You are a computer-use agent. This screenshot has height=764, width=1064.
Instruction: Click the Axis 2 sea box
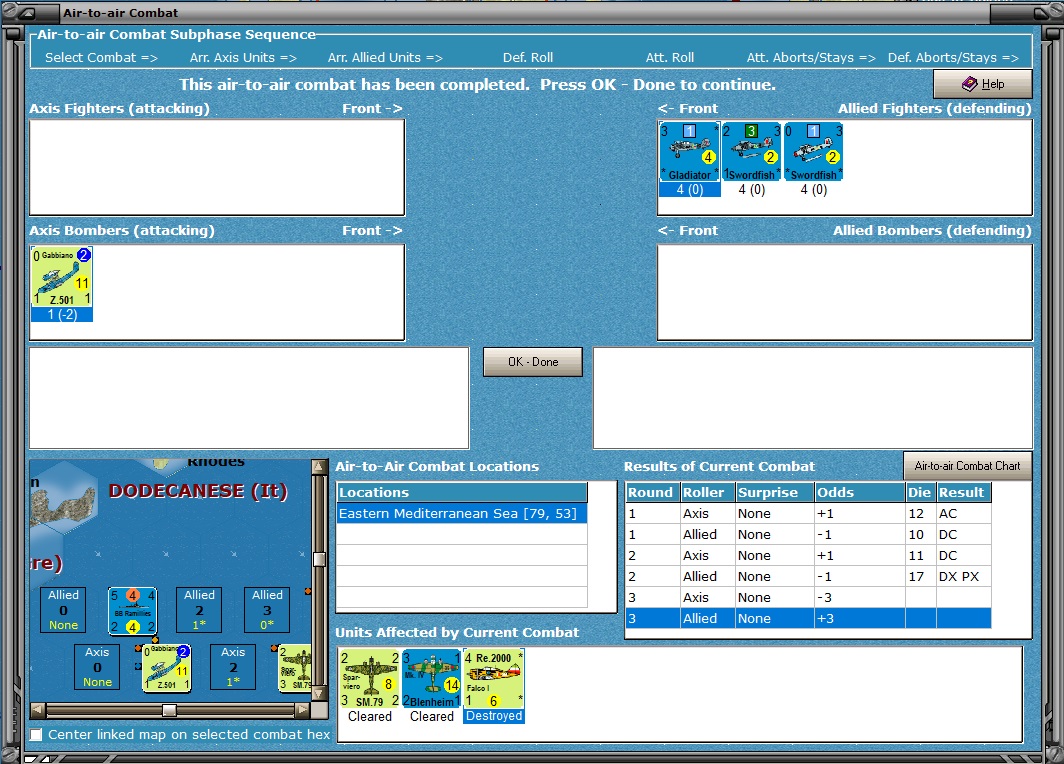point(233,666)
